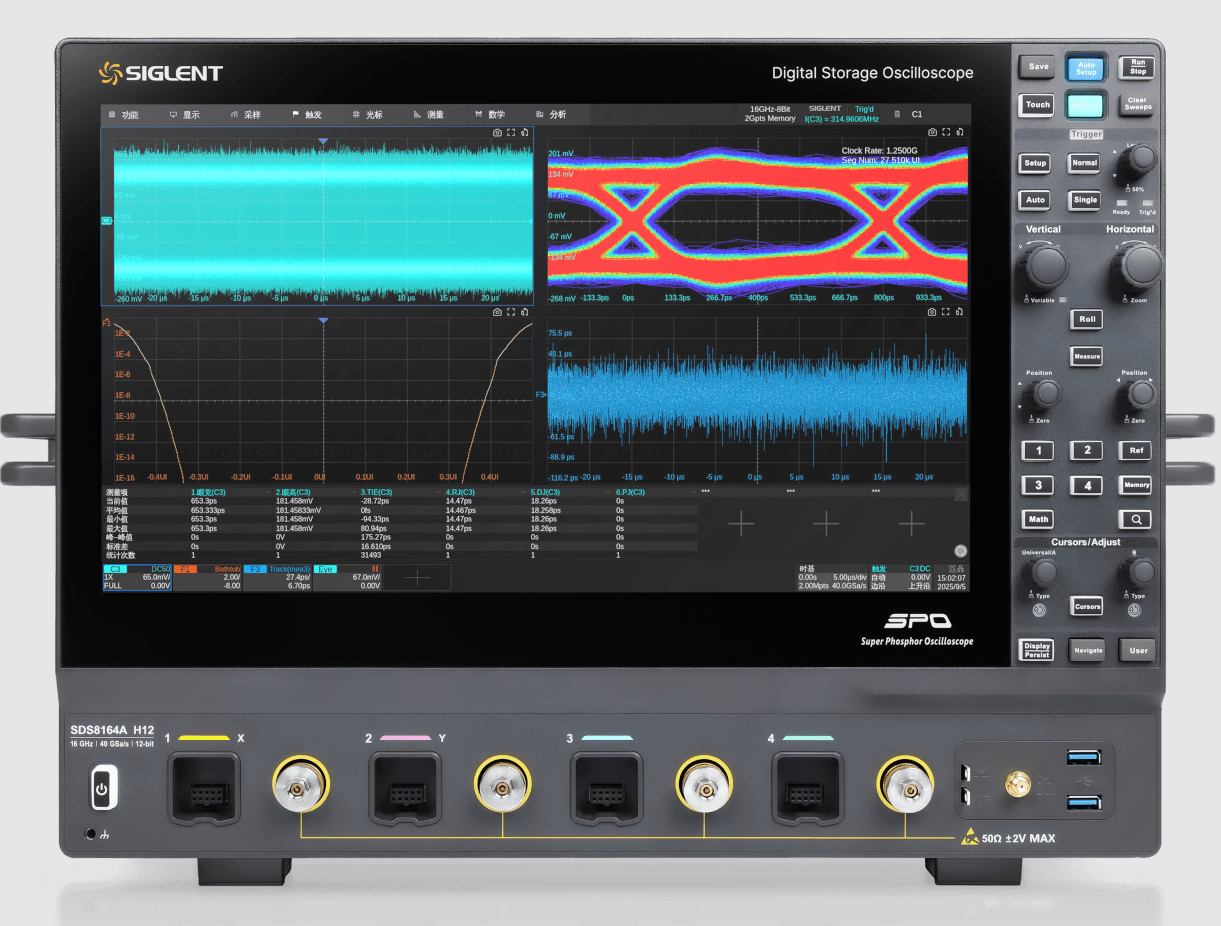Select Auto trigger mode

(1036, 199)
